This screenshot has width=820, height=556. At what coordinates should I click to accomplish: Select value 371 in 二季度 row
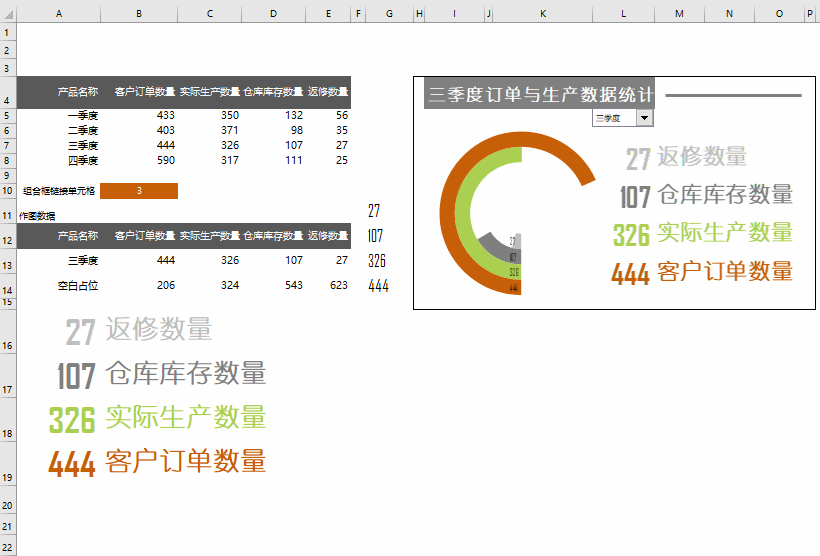pyautogui.click(x=230, y=130)
